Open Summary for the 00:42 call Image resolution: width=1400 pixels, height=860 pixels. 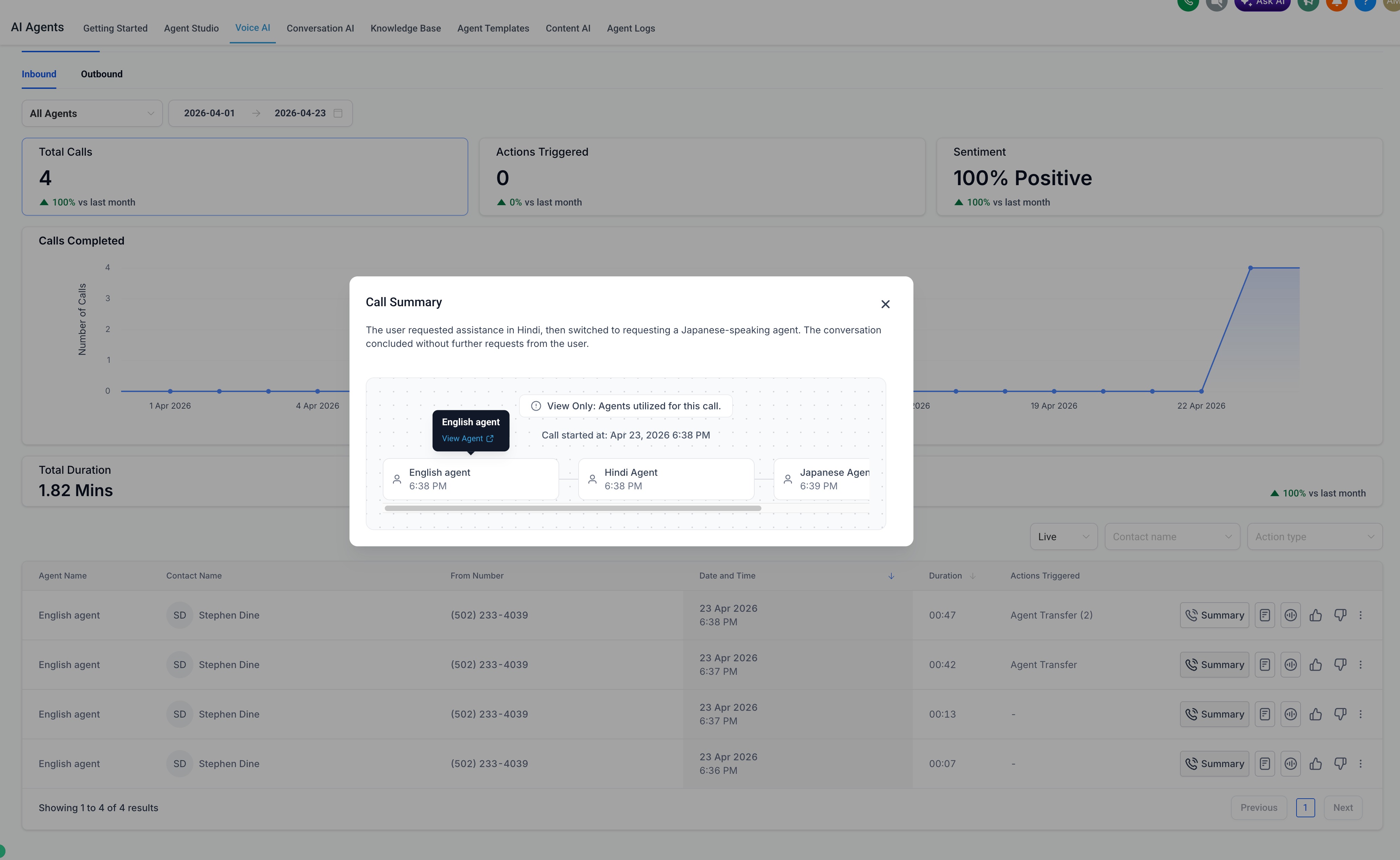point(1214,664)
